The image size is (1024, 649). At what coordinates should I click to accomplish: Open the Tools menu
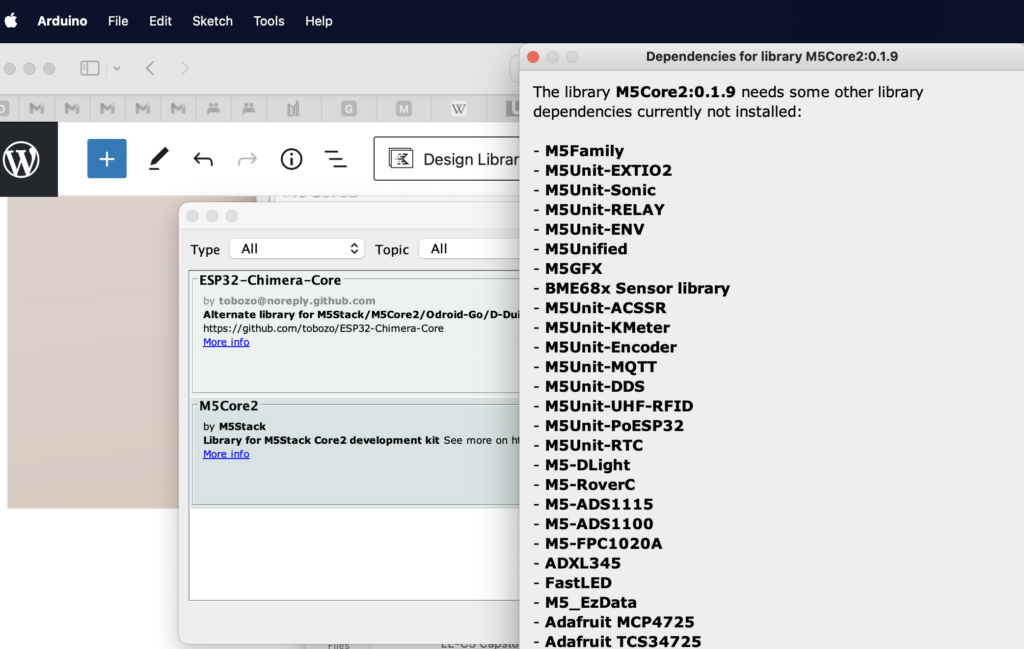(x=269, y=21)
